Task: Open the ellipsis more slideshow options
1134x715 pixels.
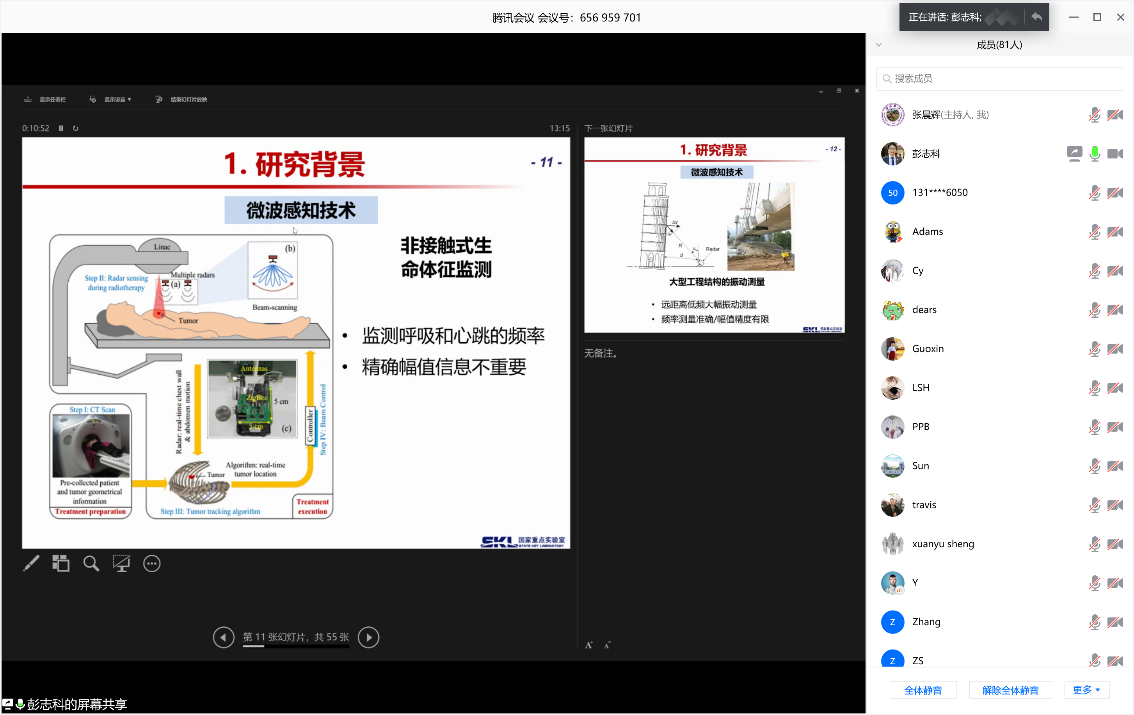Action: click(x=151, y=563)
